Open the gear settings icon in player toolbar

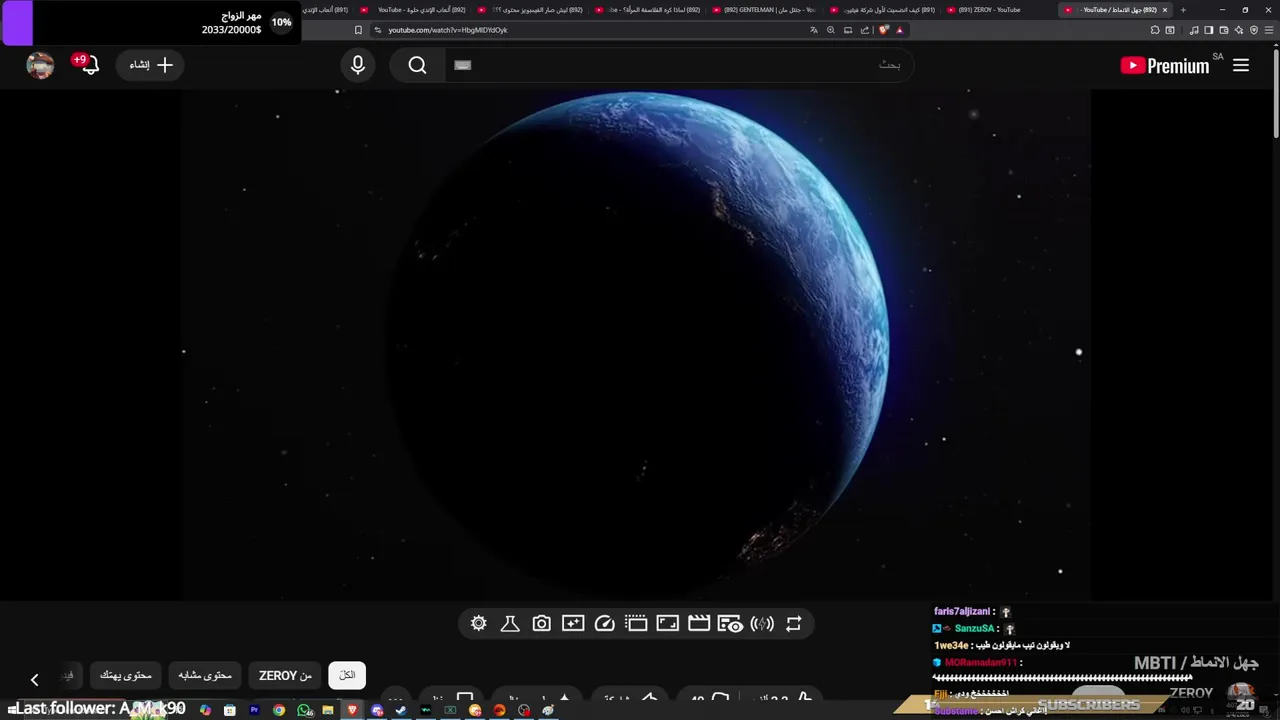[479, 624]
